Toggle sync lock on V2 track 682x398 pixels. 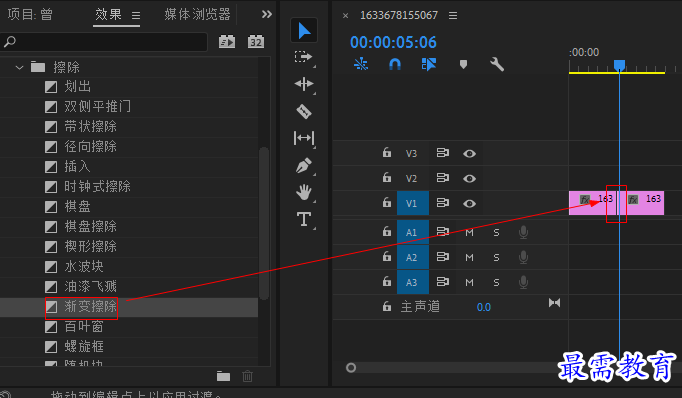click(x=443, y=178)
